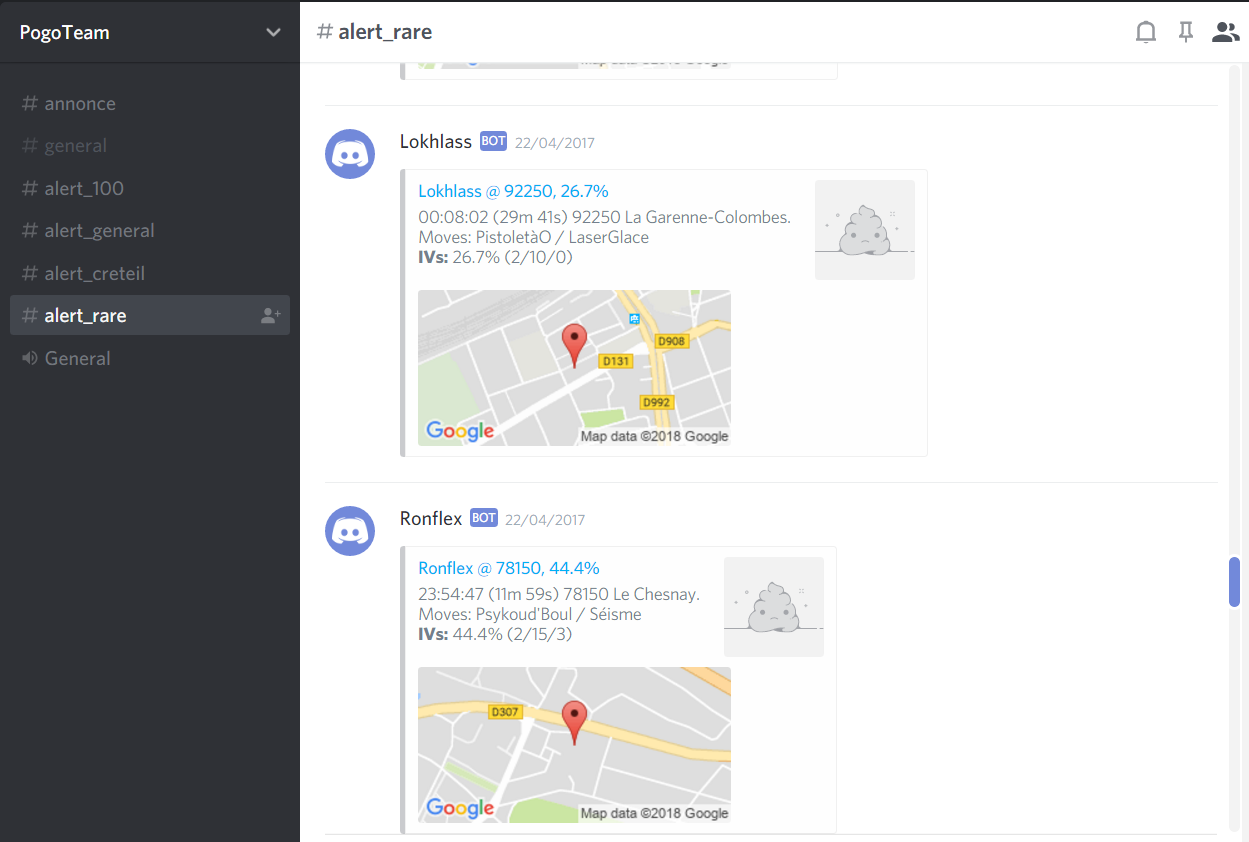This screenshot has width=1249, height=842.
Task: Click chat scrollbar thumb
Action: [1234, 582]
